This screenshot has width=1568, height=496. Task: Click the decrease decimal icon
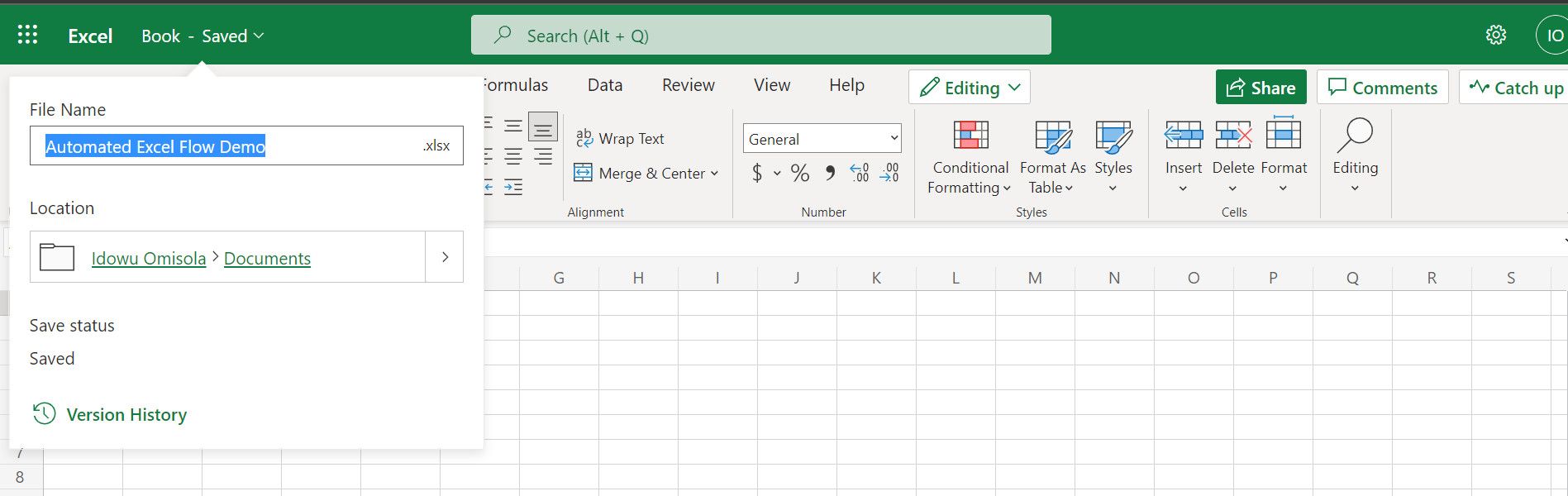click(x=890, y=173)
